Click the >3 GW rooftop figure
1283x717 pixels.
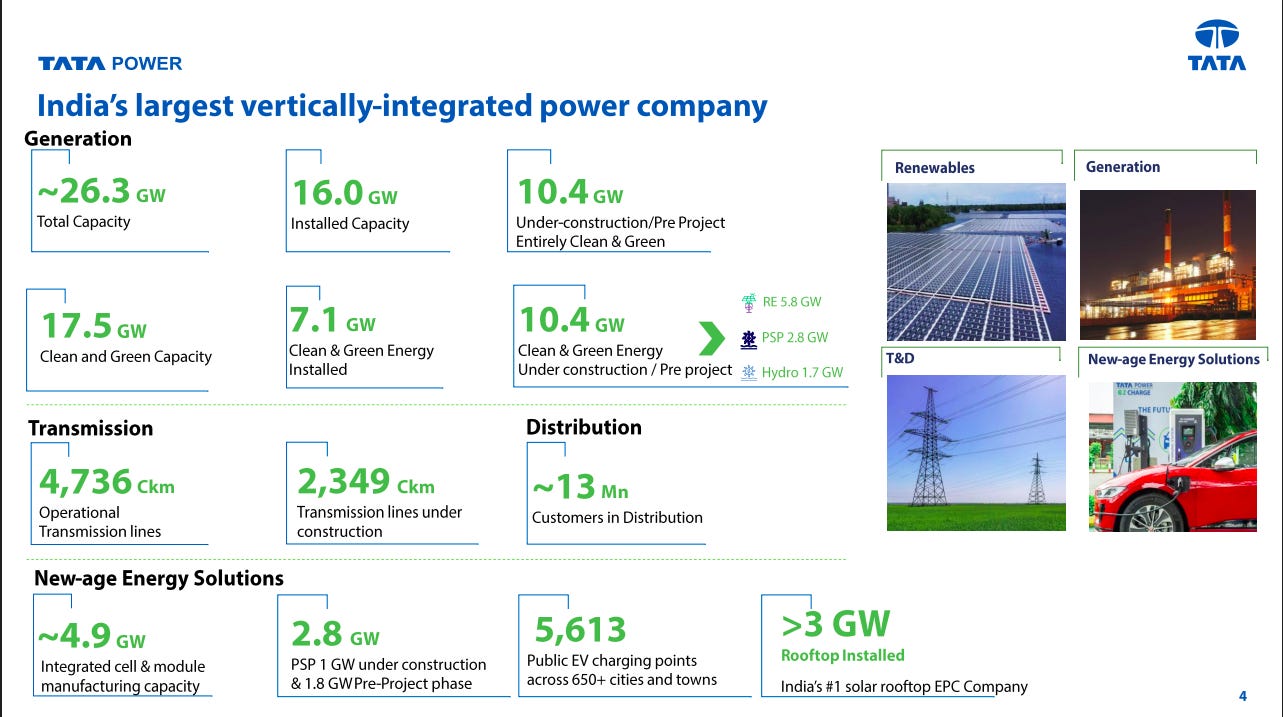[x=836, y=624]
